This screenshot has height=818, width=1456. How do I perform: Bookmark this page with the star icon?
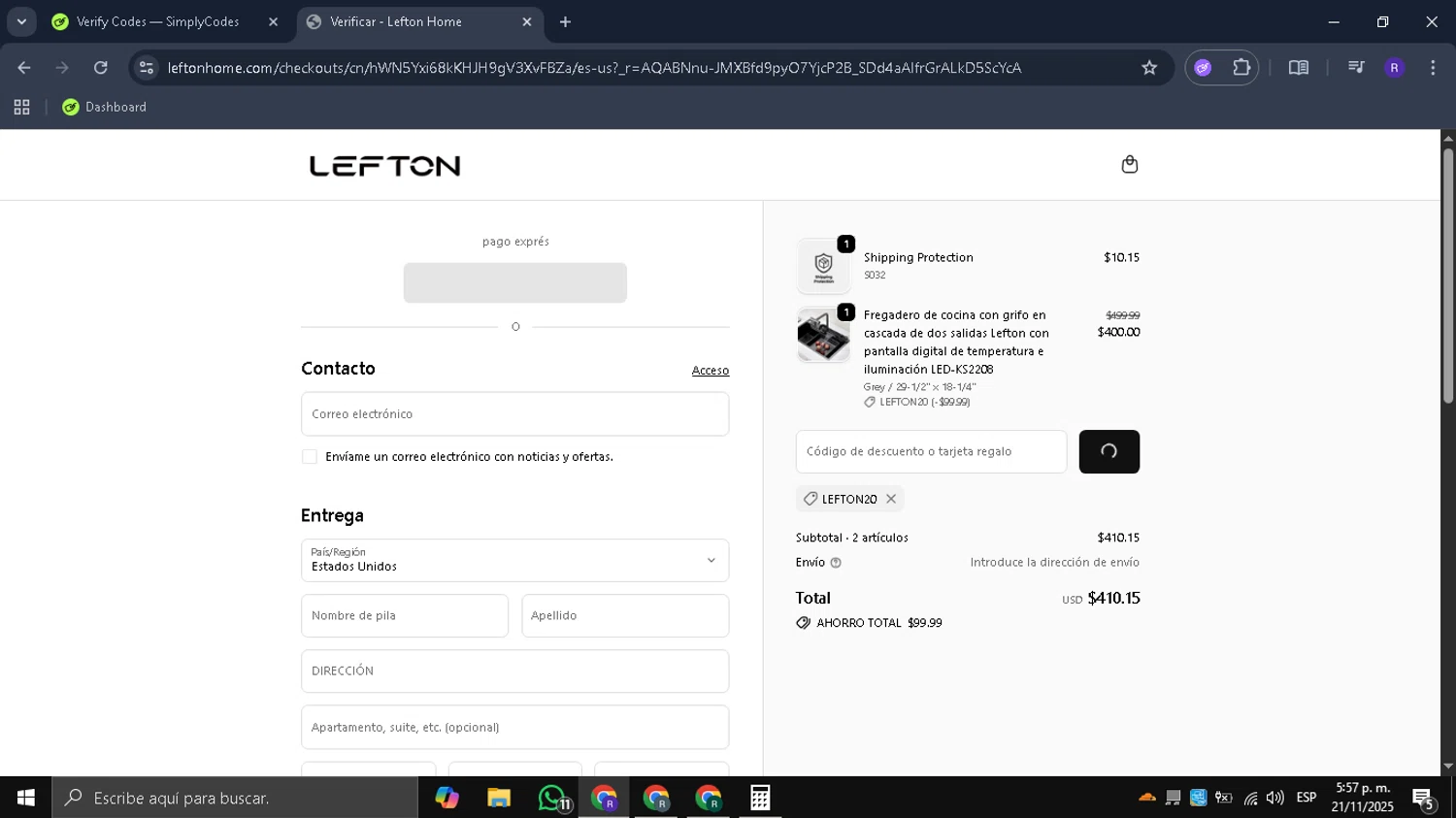tap(1149, 68)
